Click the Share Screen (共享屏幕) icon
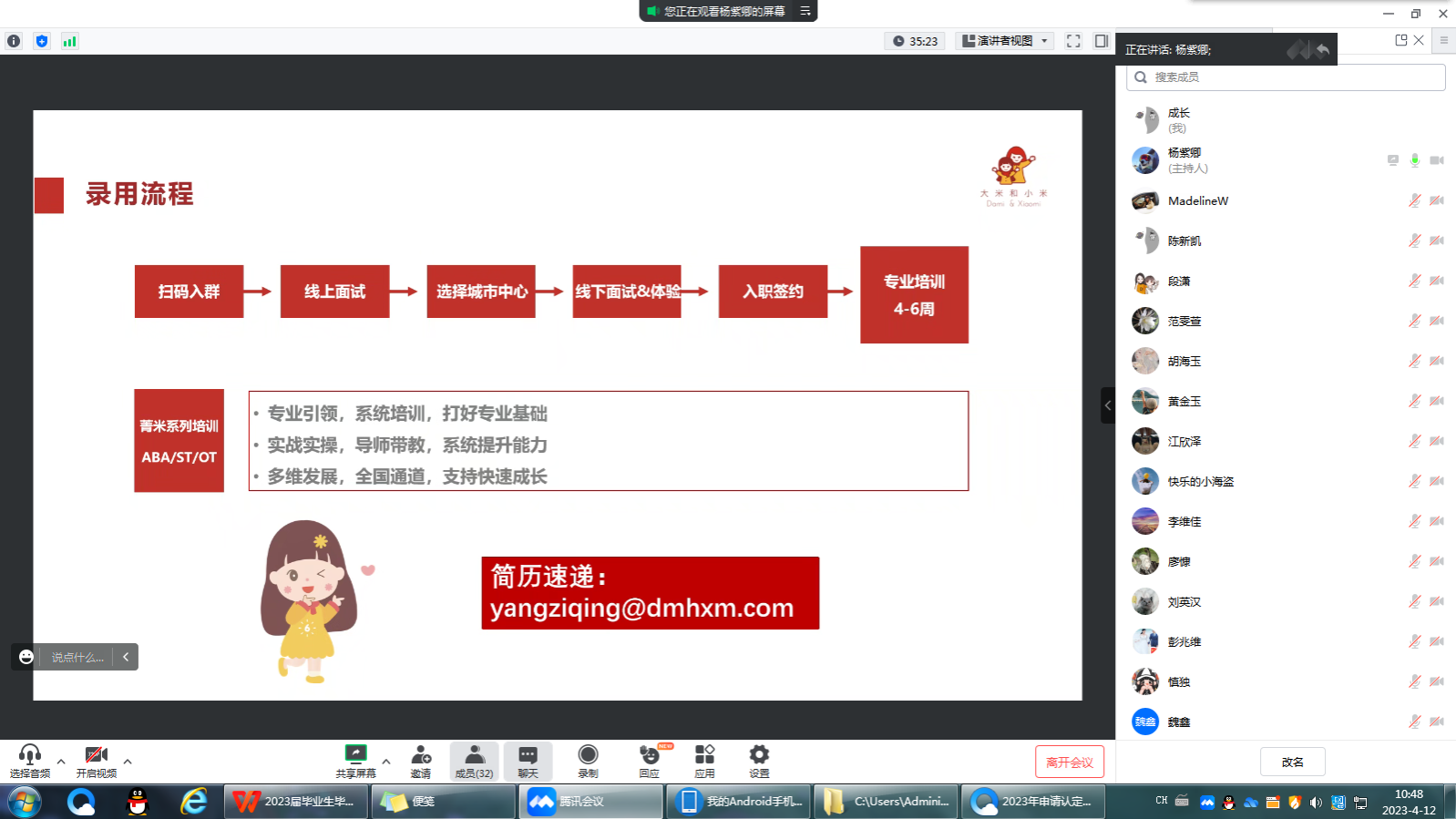 355,760
